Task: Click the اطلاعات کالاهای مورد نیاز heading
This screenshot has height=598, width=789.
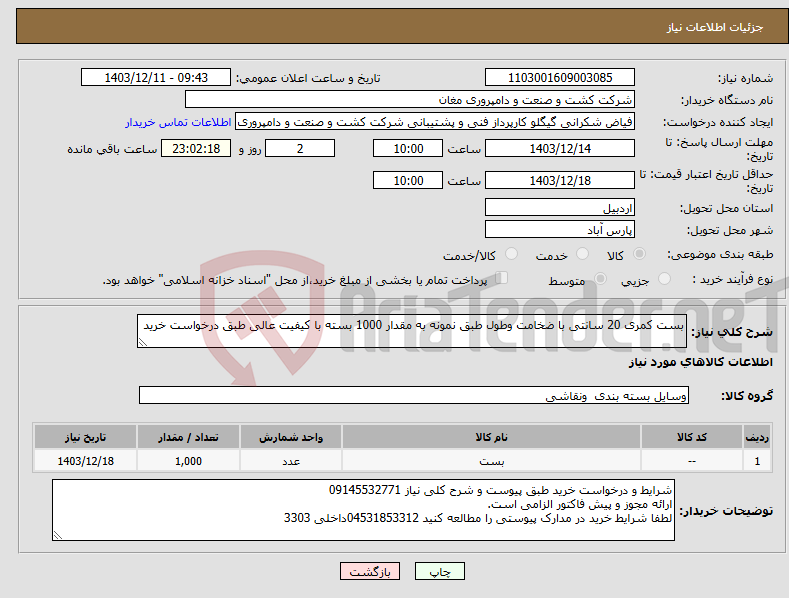Action: click(x=700, y=362)
